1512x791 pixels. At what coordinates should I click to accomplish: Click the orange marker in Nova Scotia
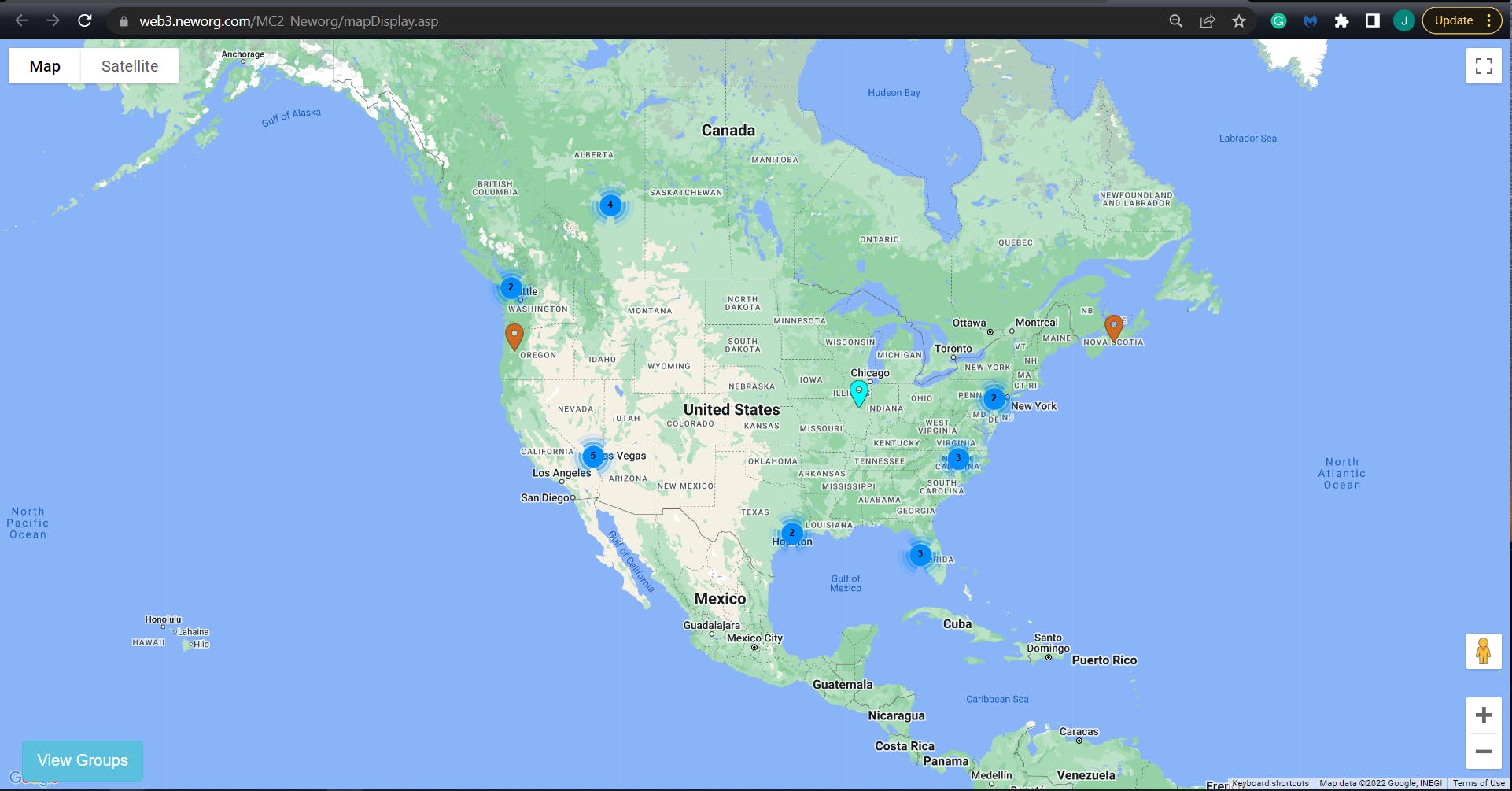(x=1113, y=327)
